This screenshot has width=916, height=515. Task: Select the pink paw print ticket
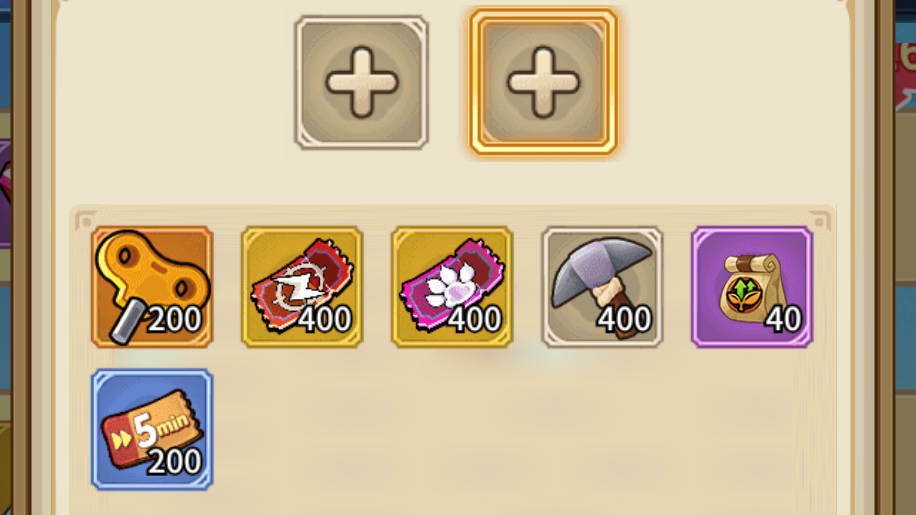pos(452,287)
